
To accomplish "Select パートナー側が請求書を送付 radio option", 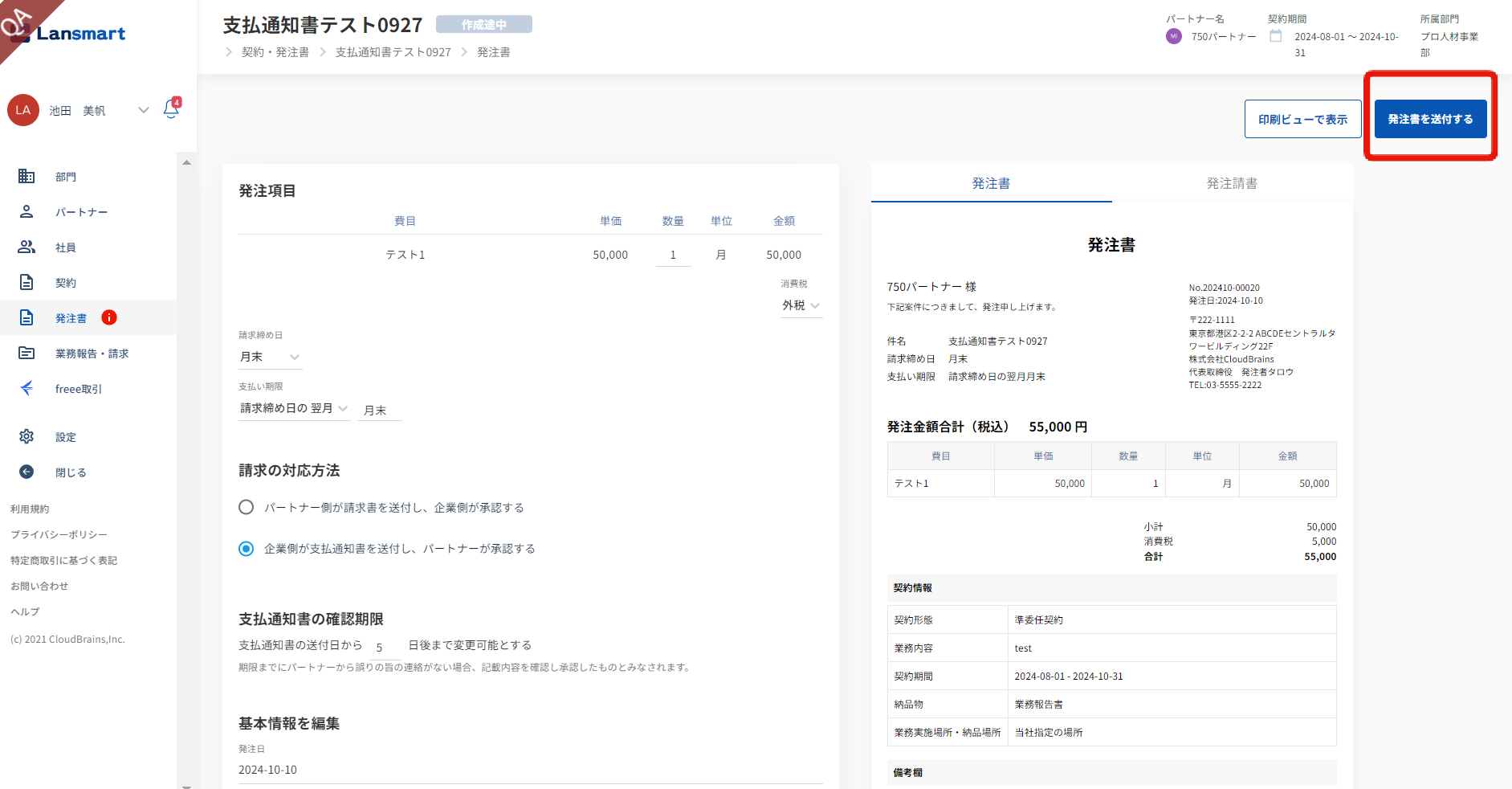I will pyautogui.click(x=247, y=507).
